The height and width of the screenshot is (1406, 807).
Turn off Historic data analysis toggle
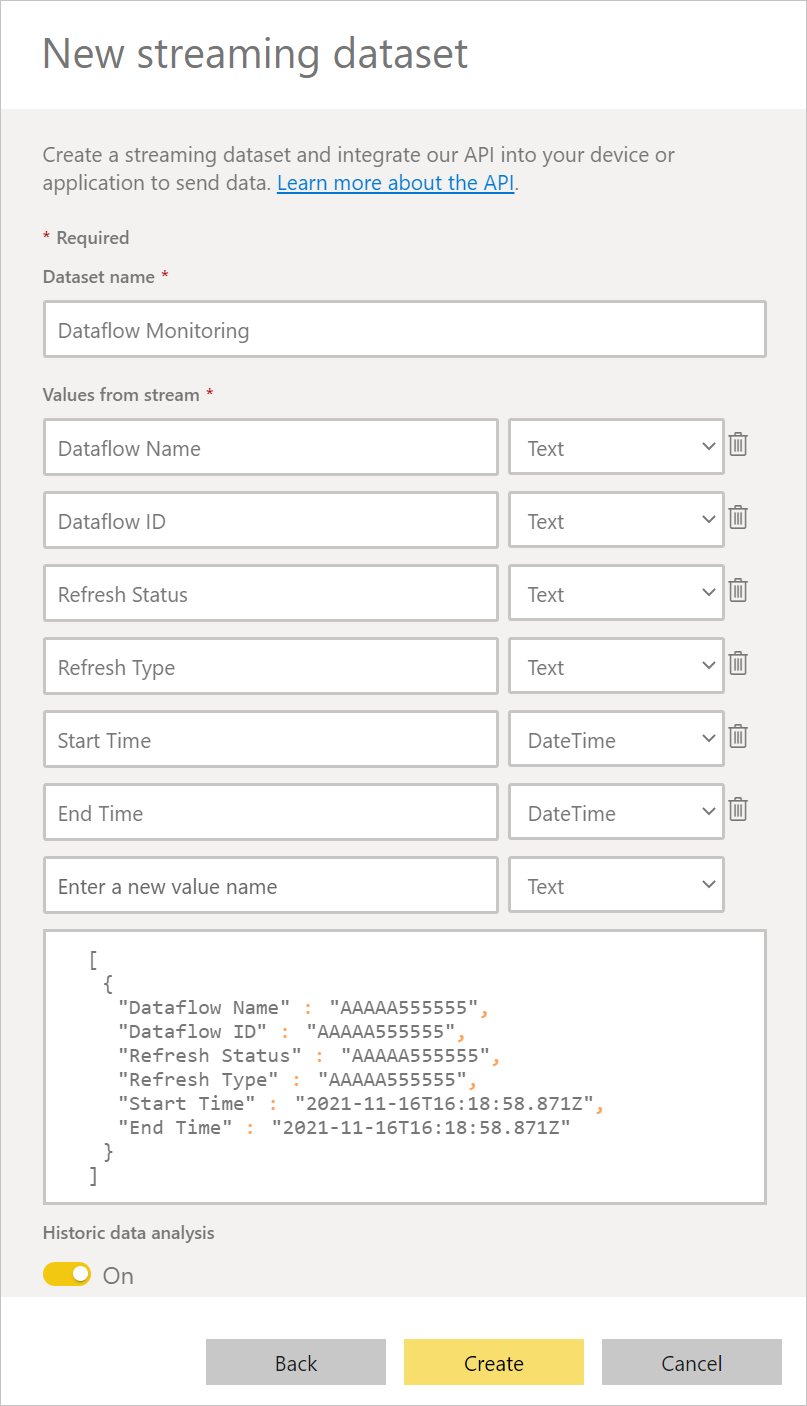[x=67, y=1274]
